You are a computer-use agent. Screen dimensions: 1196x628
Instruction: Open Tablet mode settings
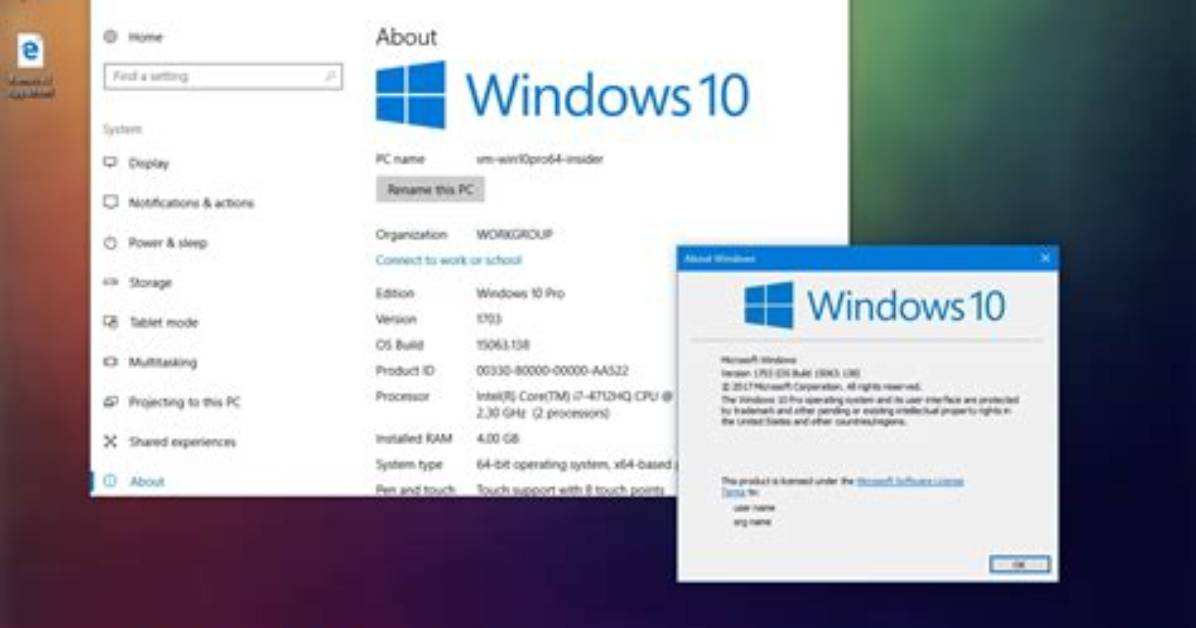coord(163,322)
